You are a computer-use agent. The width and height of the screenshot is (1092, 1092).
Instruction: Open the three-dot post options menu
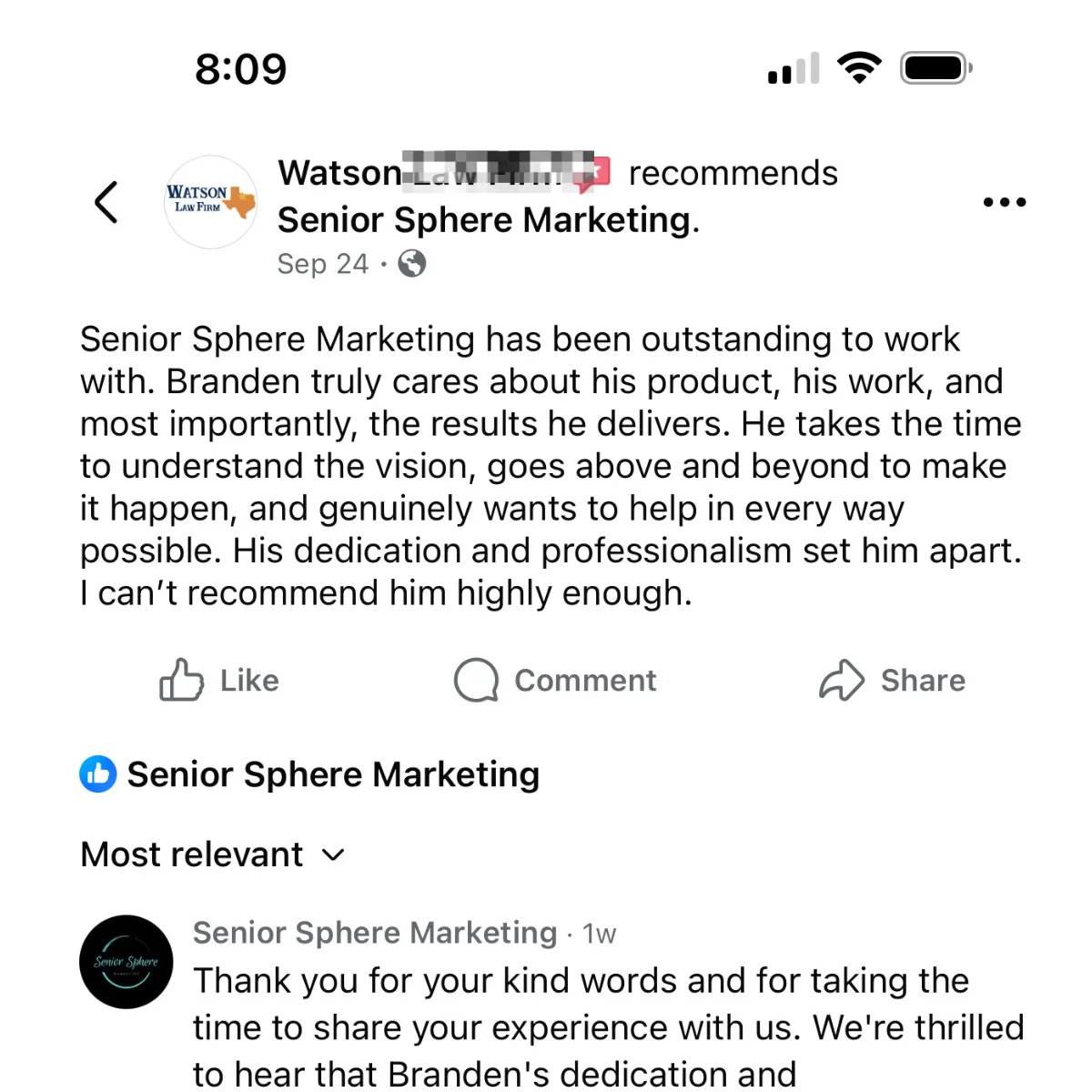click(x=1004, y=202)
